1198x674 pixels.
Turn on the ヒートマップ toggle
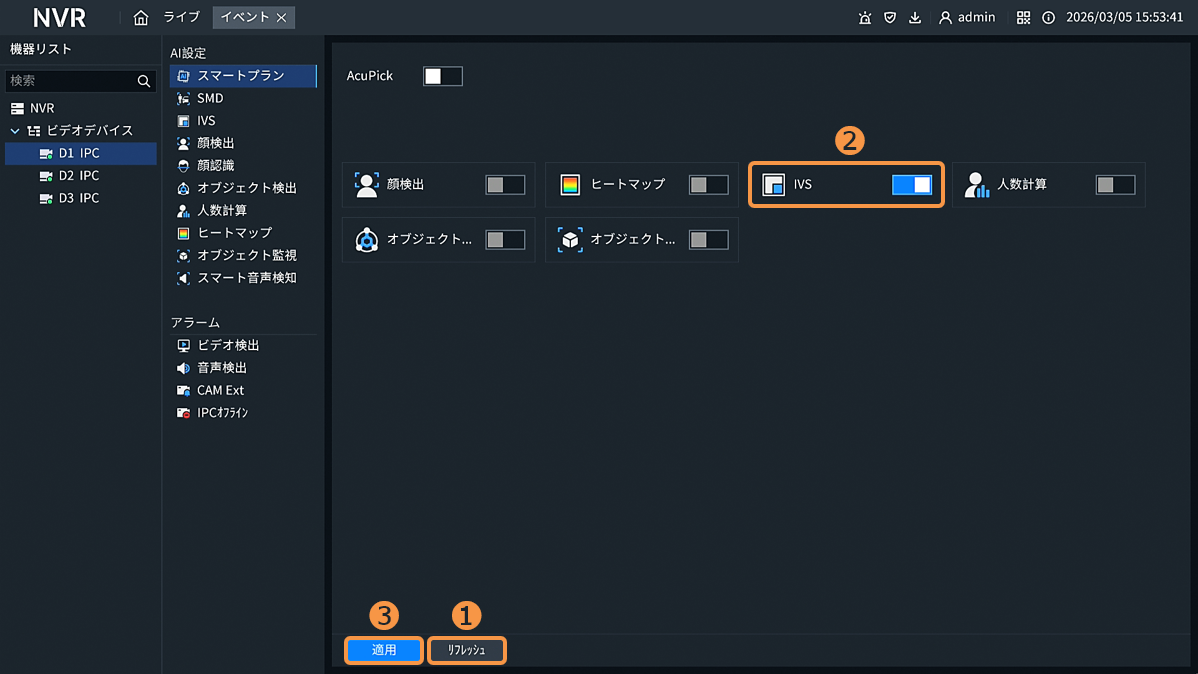pos(709,185)
